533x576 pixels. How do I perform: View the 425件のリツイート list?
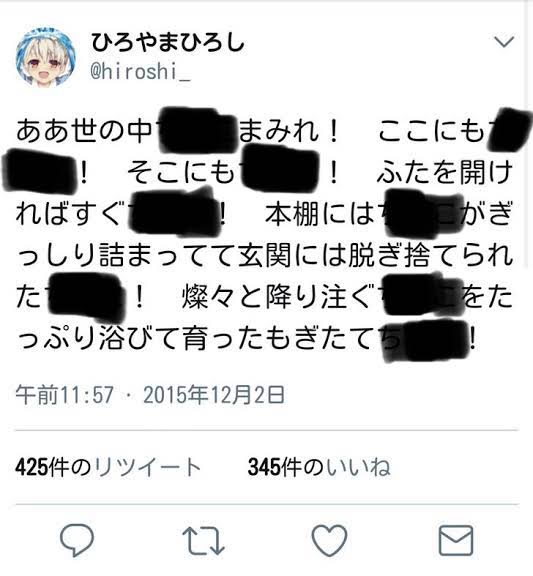pos(108,467)
